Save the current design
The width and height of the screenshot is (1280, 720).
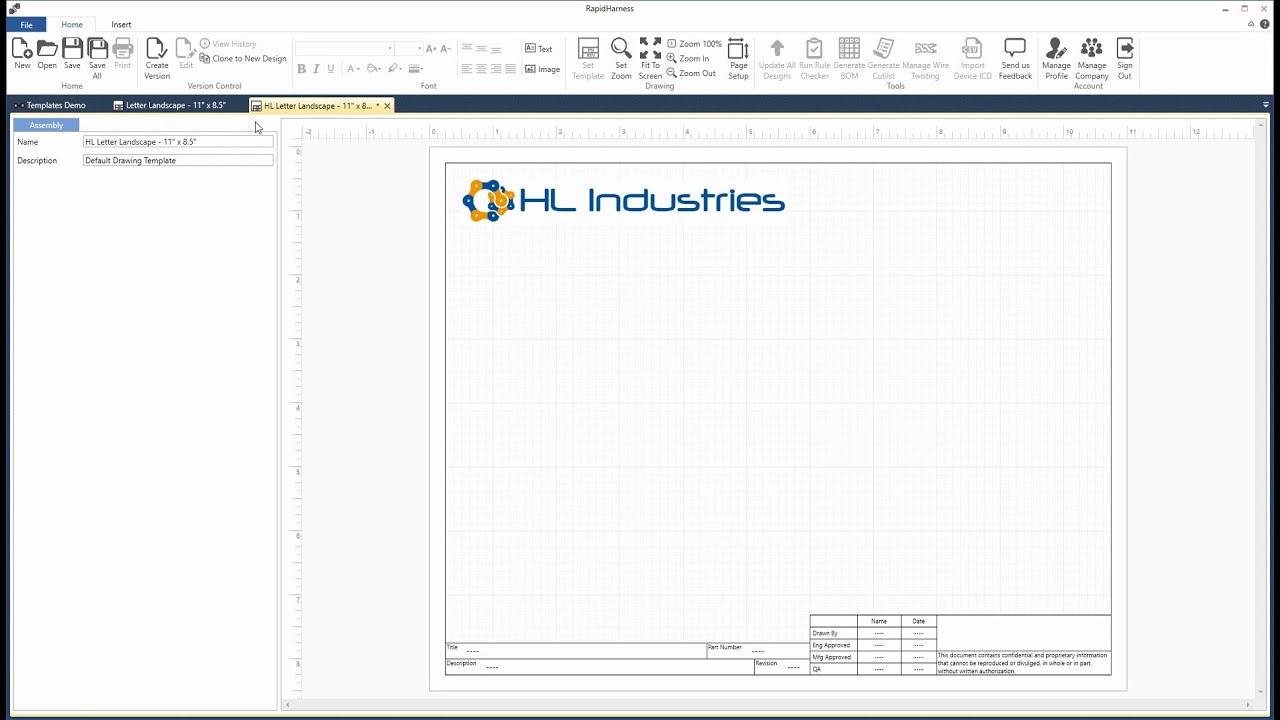tap(72, 54)
